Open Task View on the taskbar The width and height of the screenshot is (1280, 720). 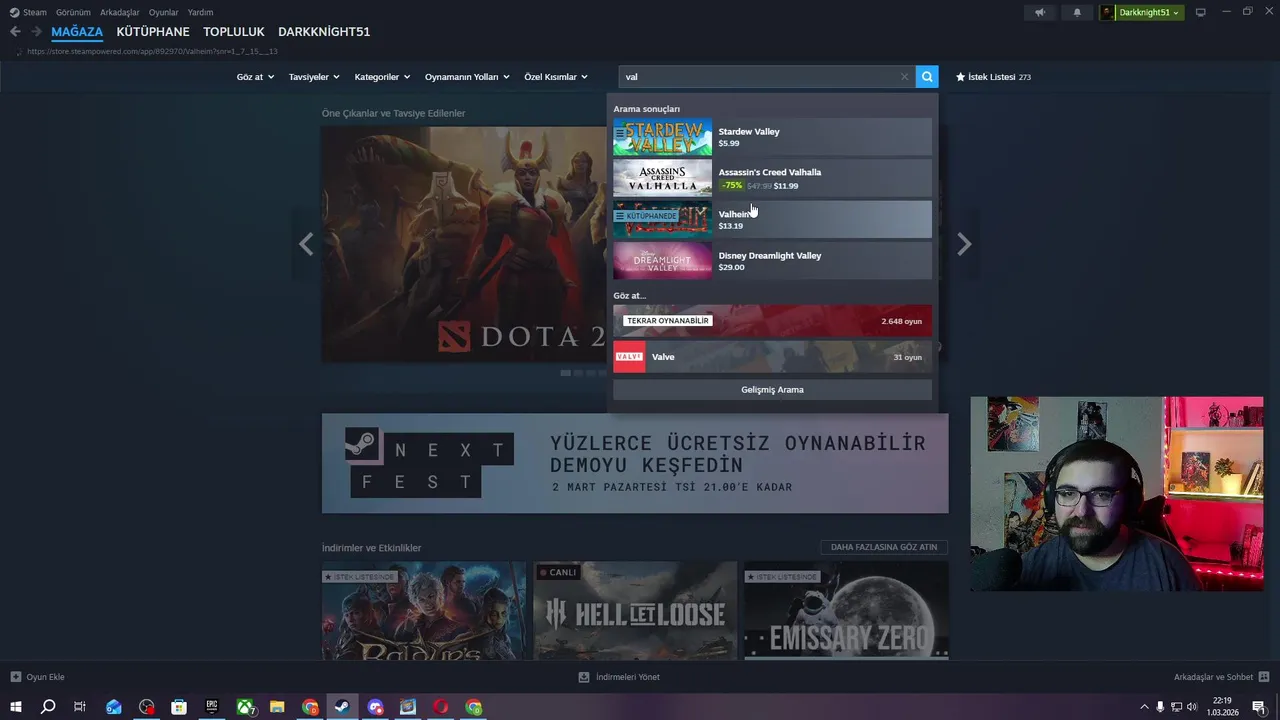[x=80, y=707]
